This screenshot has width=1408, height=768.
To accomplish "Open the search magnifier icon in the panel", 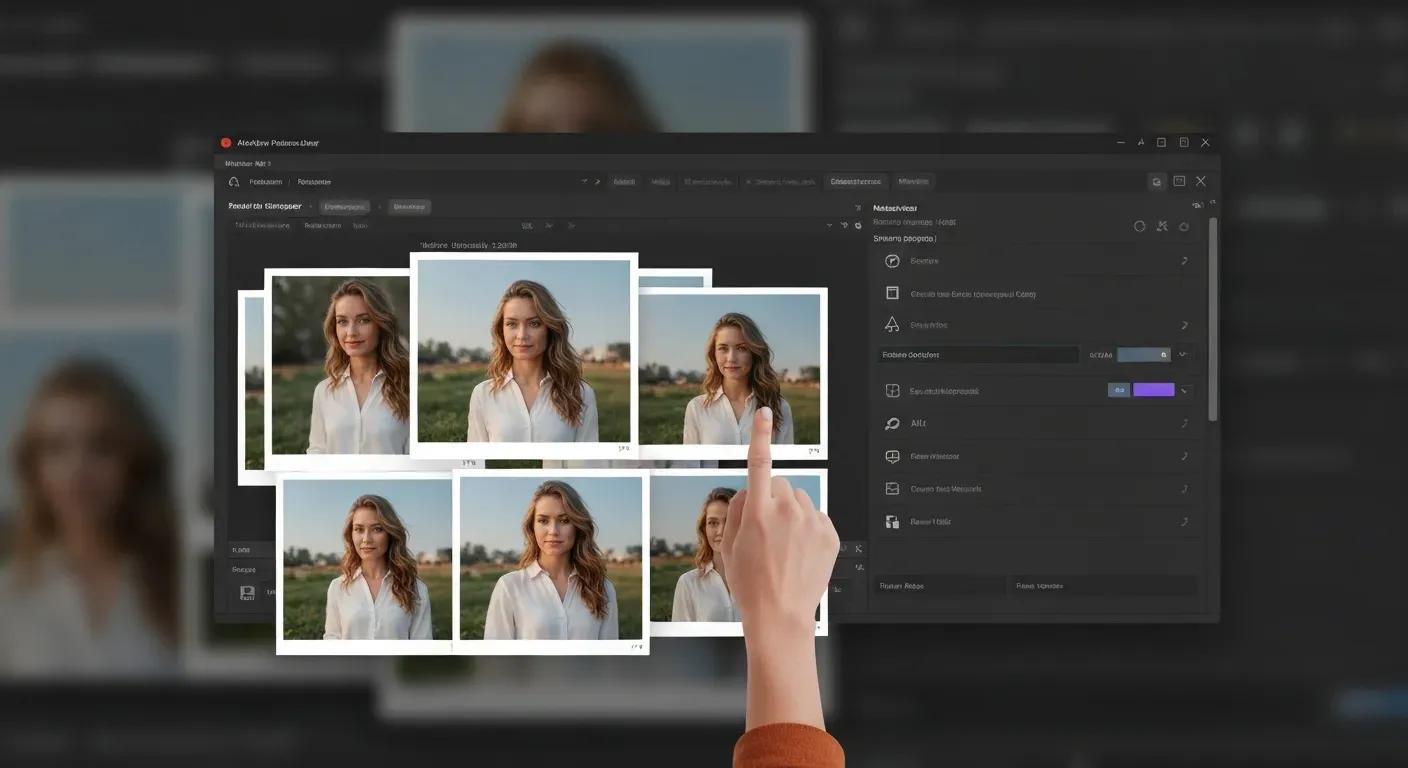I will click(x=891, y=423).
